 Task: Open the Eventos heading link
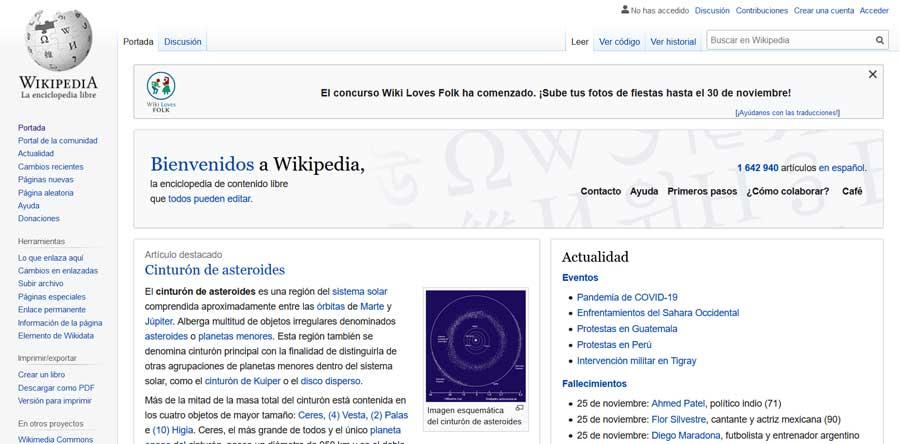[580, 278]
